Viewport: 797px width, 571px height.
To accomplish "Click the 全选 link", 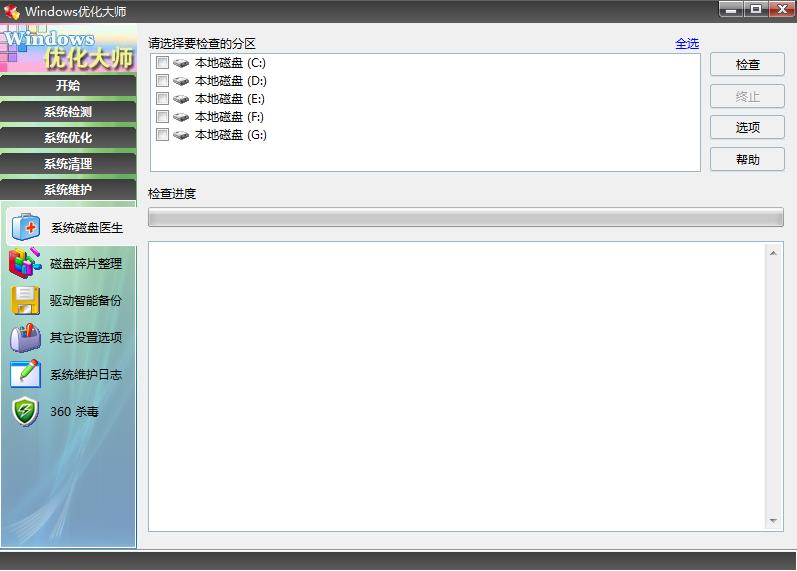I will coord(687,44).
